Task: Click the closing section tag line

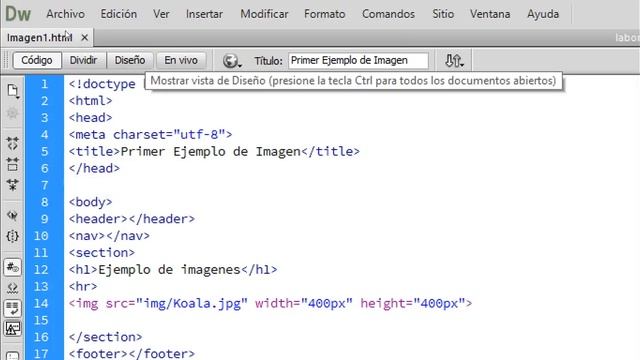Action: click(105, 337)
